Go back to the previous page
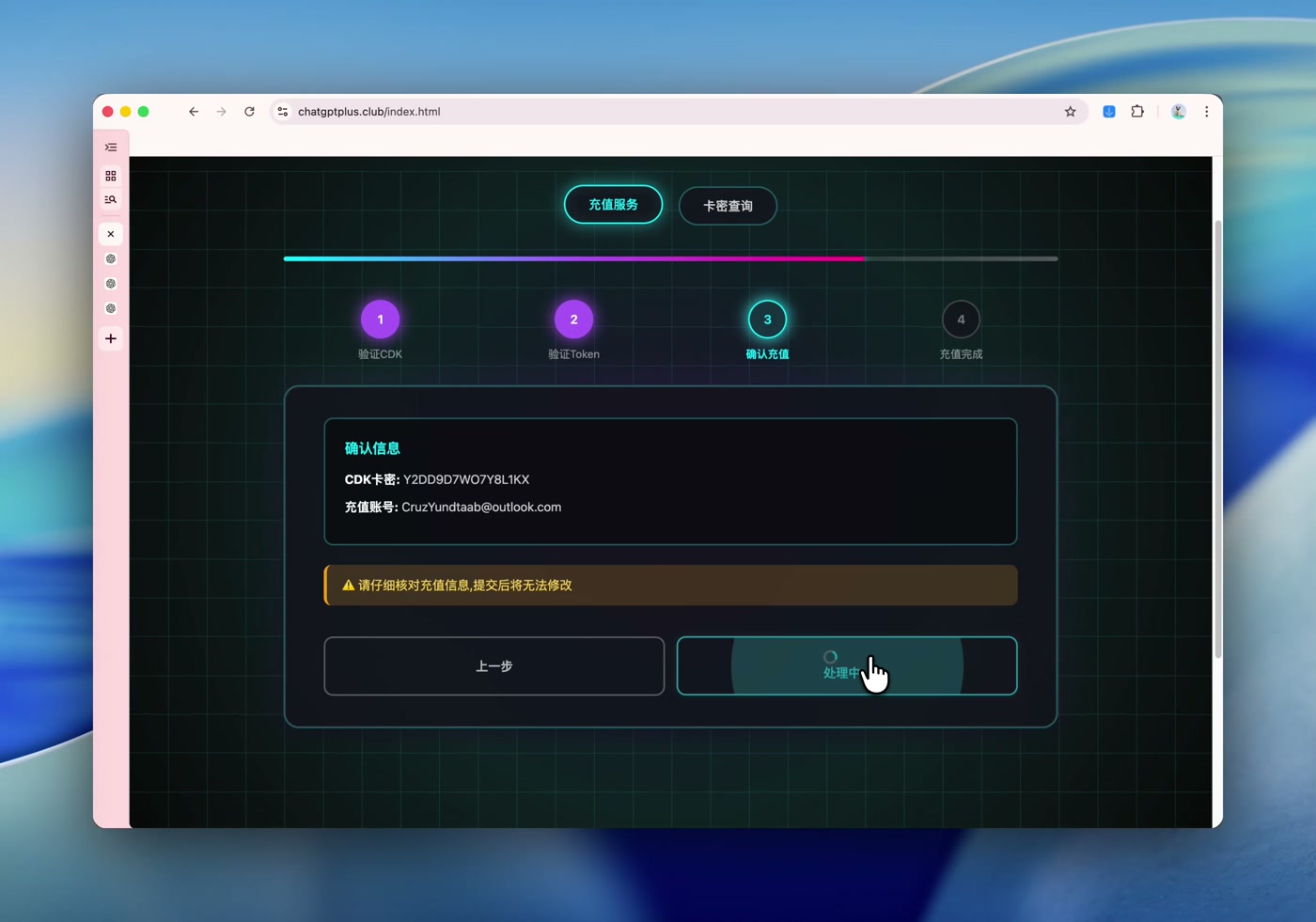This screenshot has height=922, width=1316. [x=194, y=112]
